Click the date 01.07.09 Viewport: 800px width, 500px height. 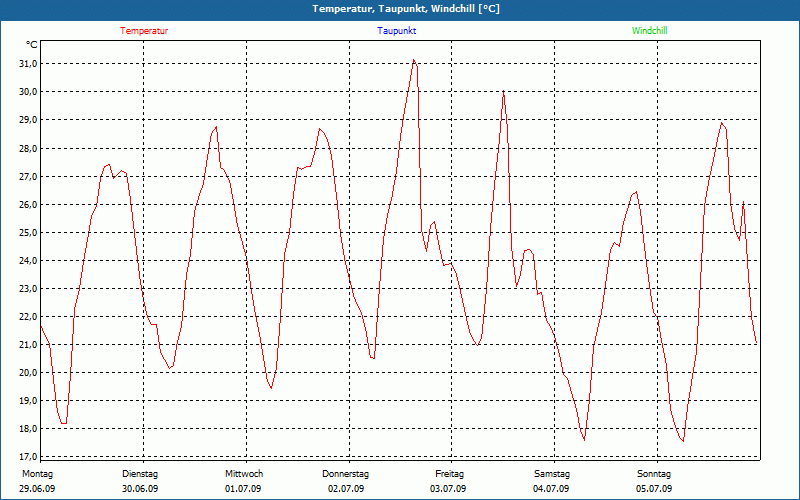pos(243,489)
